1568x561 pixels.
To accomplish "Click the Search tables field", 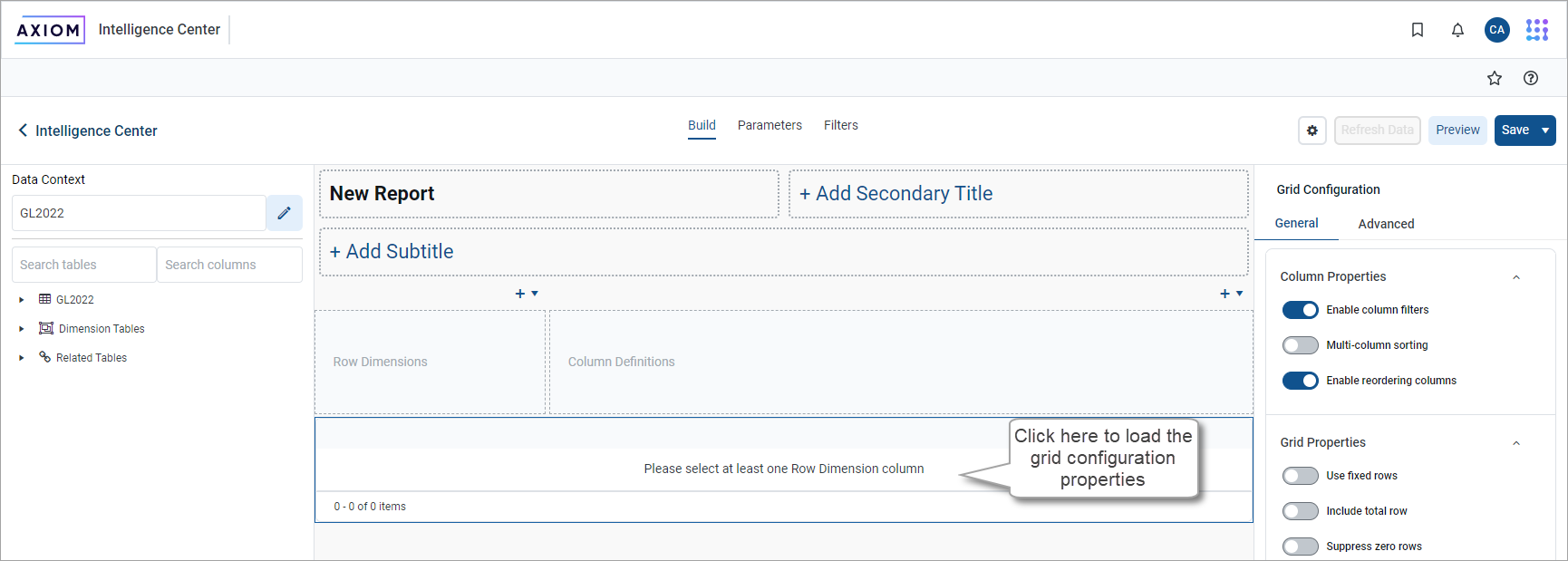I will click(84, 265).
